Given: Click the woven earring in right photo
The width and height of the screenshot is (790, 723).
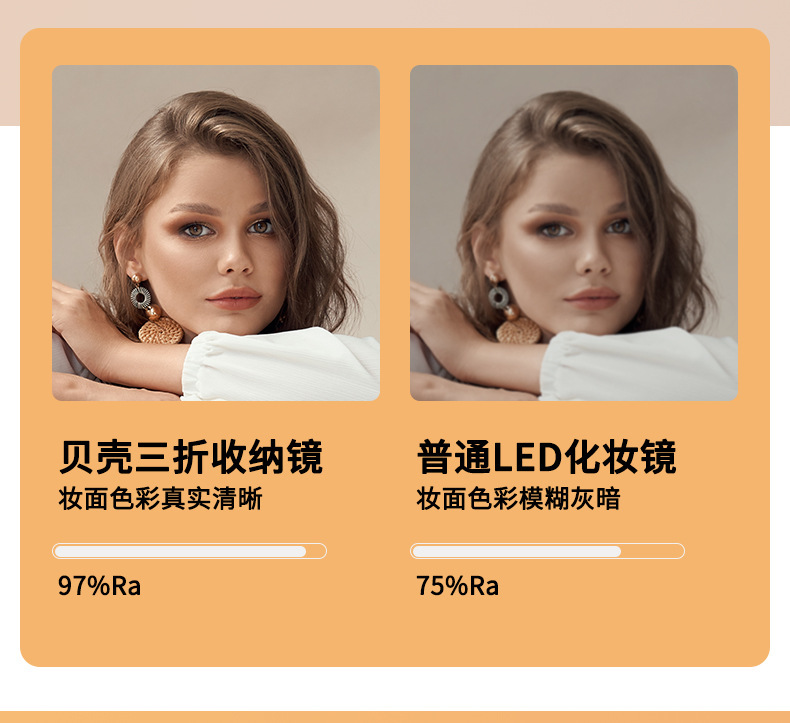Looking at the screenshot, I should pos(518,330).
